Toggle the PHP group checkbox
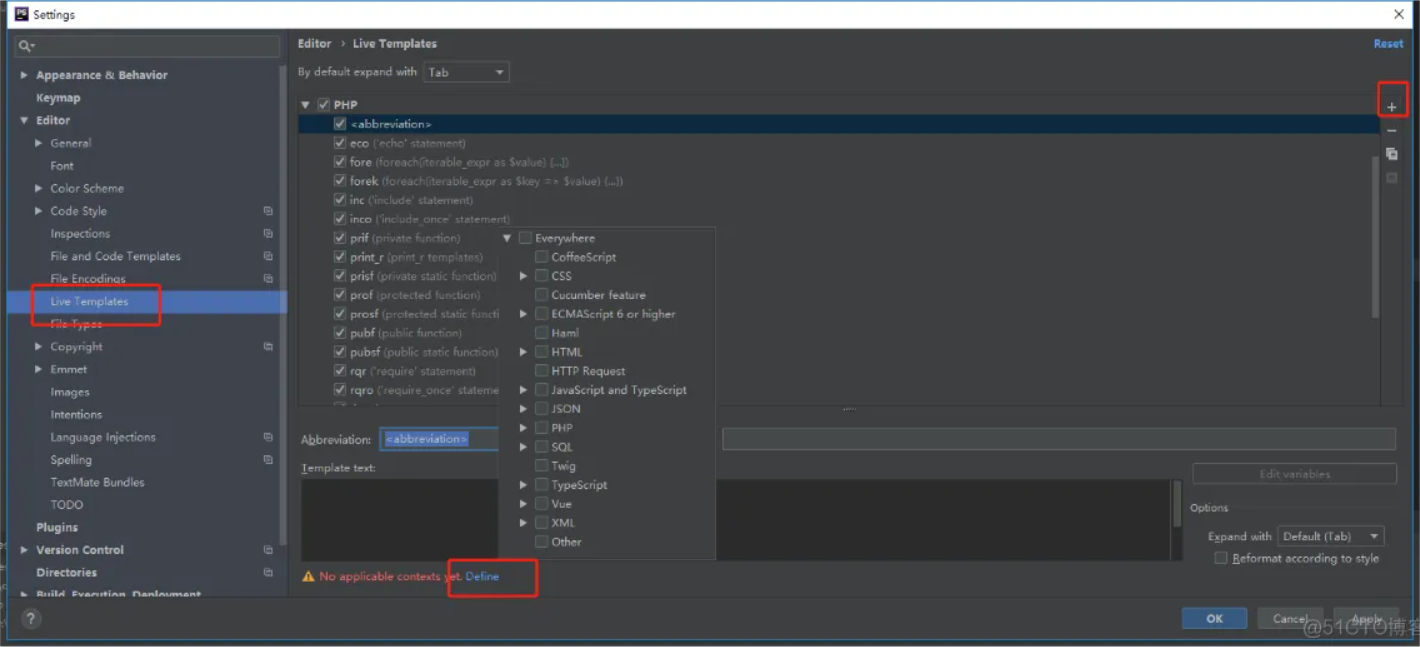 tap(324, 105)
